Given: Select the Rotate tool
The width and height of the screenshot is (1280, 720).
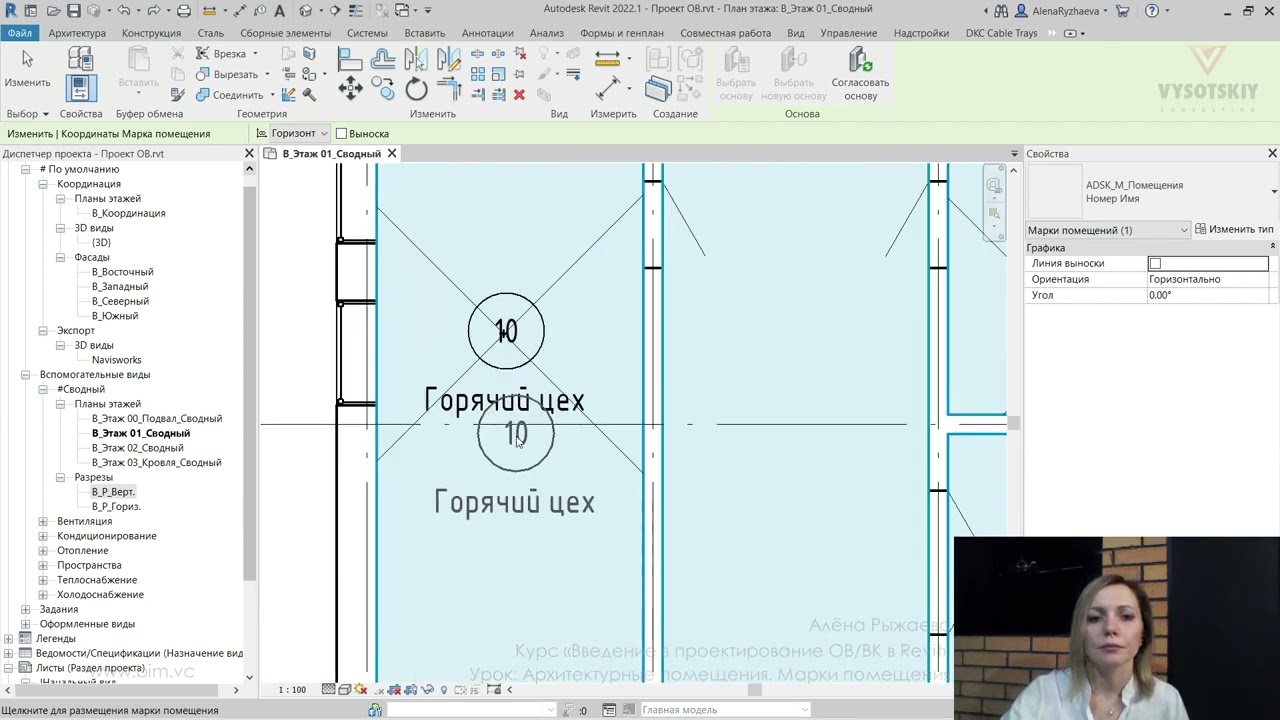Looking at the screenshot, I should pyautogui.click(x=416, y=90).
